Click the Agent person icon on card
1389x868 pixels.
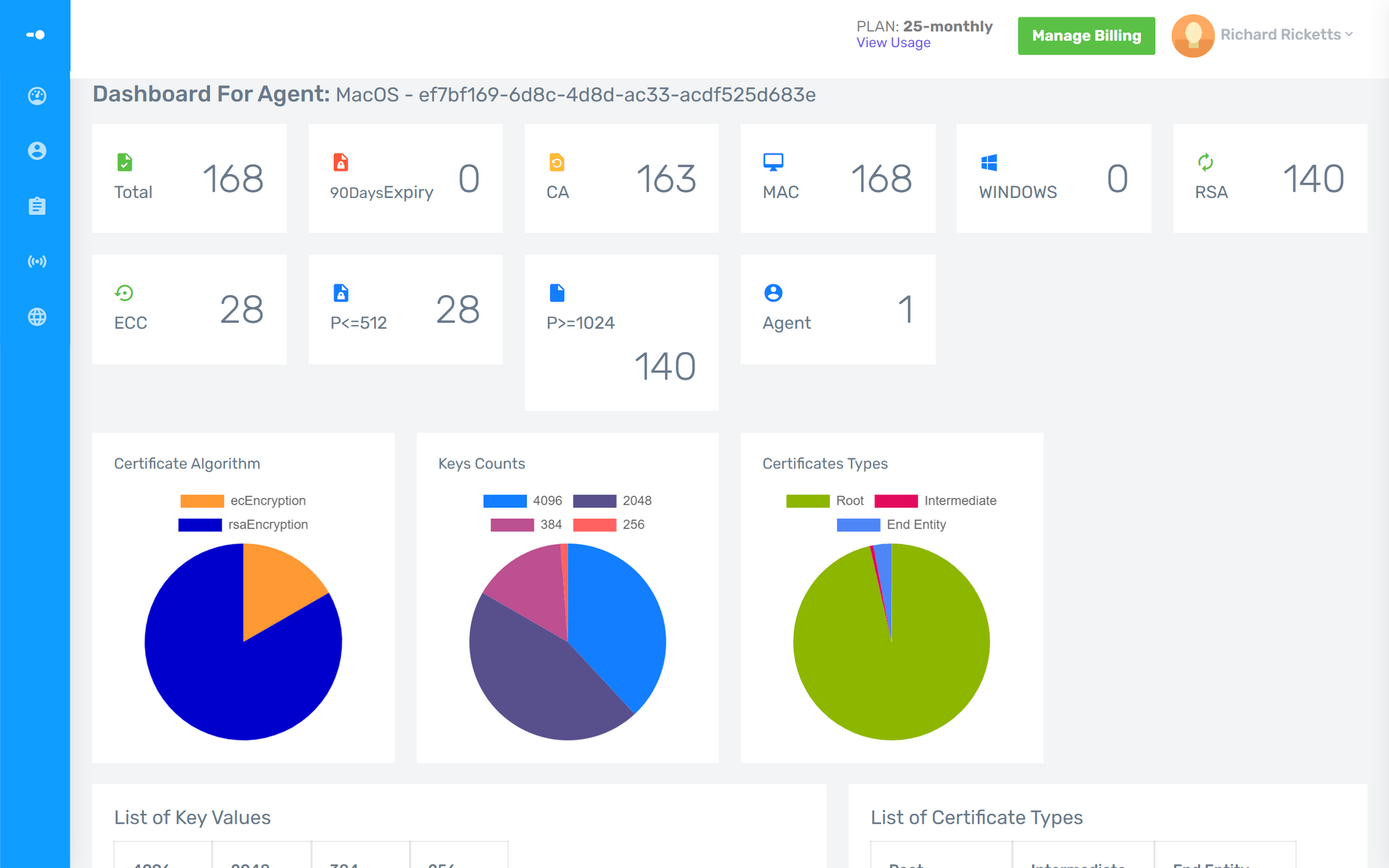pyautogui.click(x=773, y=293)
